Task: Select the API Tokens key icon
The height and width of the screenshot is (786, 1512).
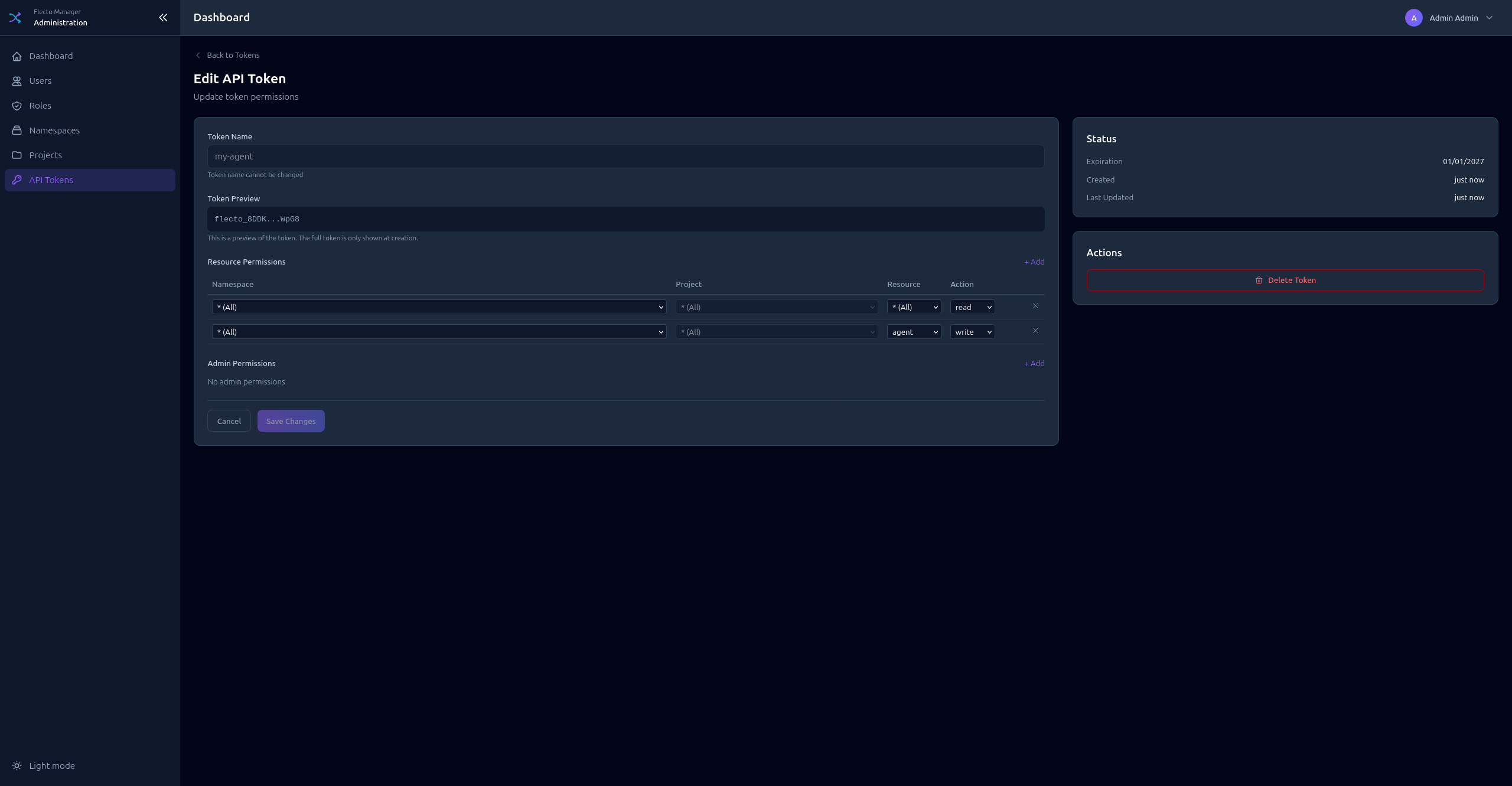Action: coord(17,180)
